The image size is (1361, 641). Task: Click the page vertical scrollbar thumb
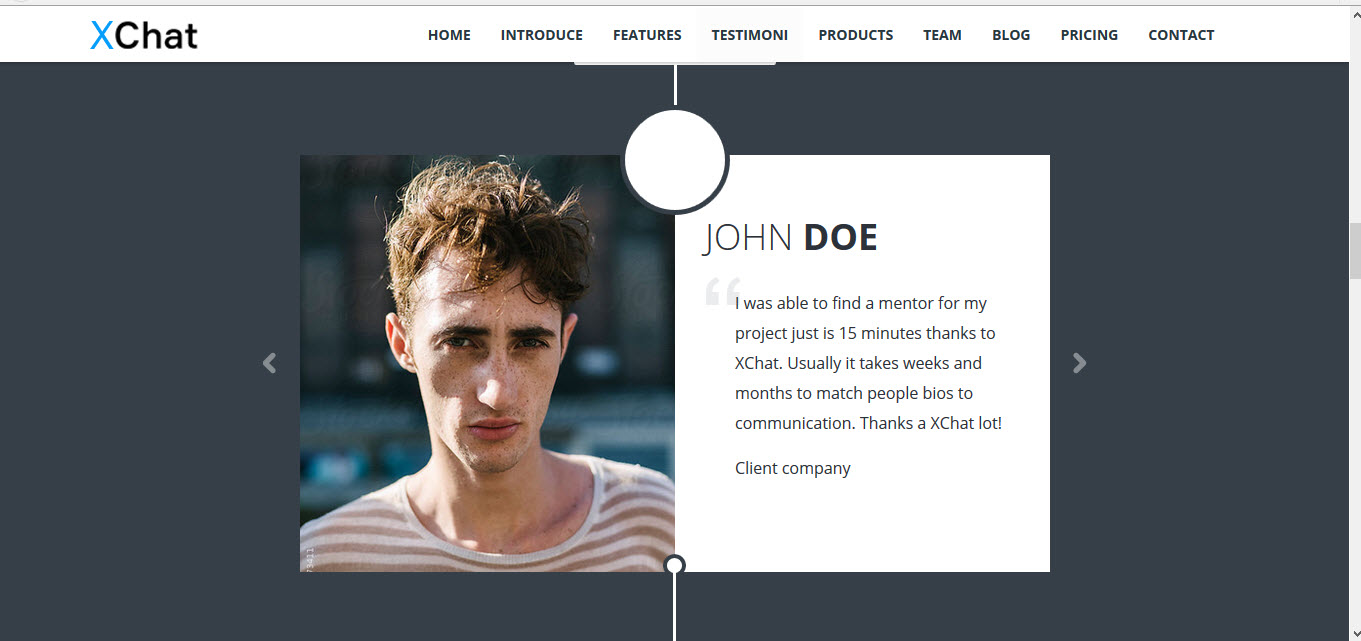(1355, 251)
